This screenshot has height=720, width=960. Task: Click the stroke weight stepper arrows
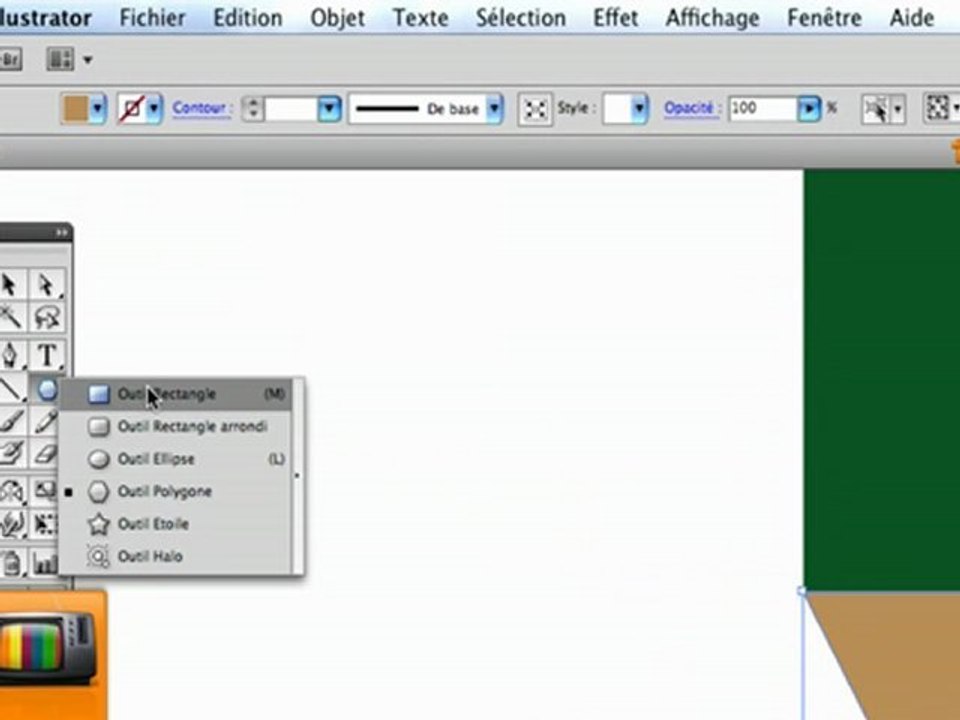pyautogui.click(x=253, y=109)
